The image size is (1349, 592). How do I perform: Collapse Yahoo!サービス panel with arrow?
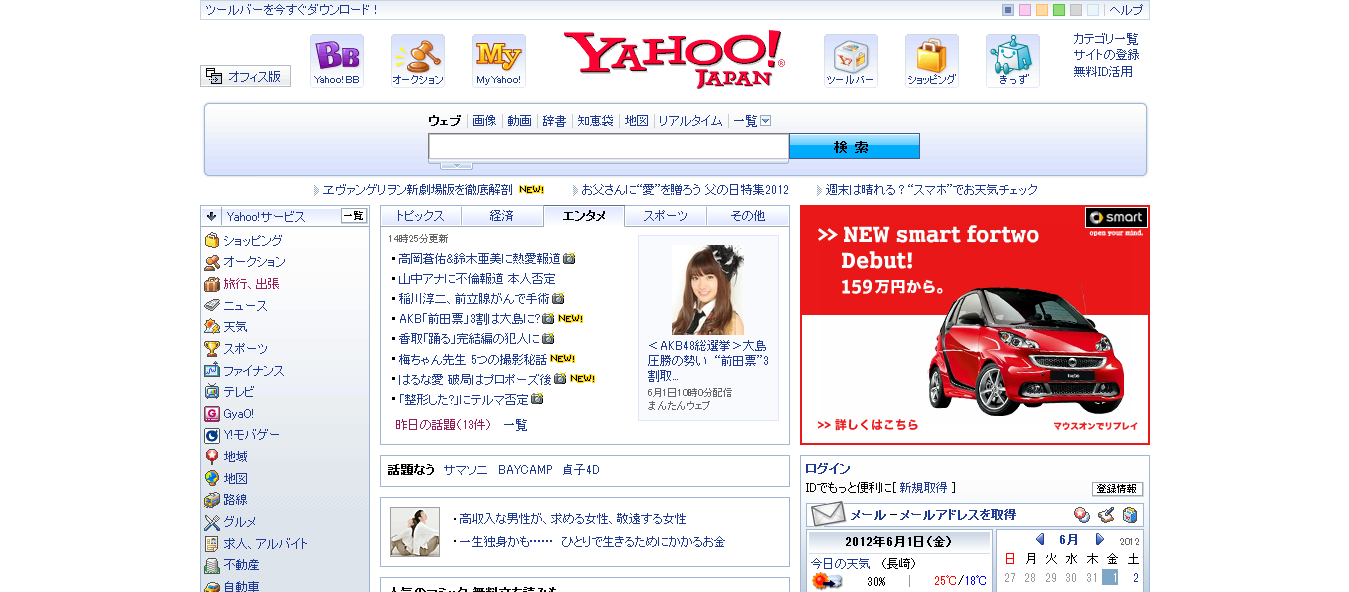pos(212,216)
